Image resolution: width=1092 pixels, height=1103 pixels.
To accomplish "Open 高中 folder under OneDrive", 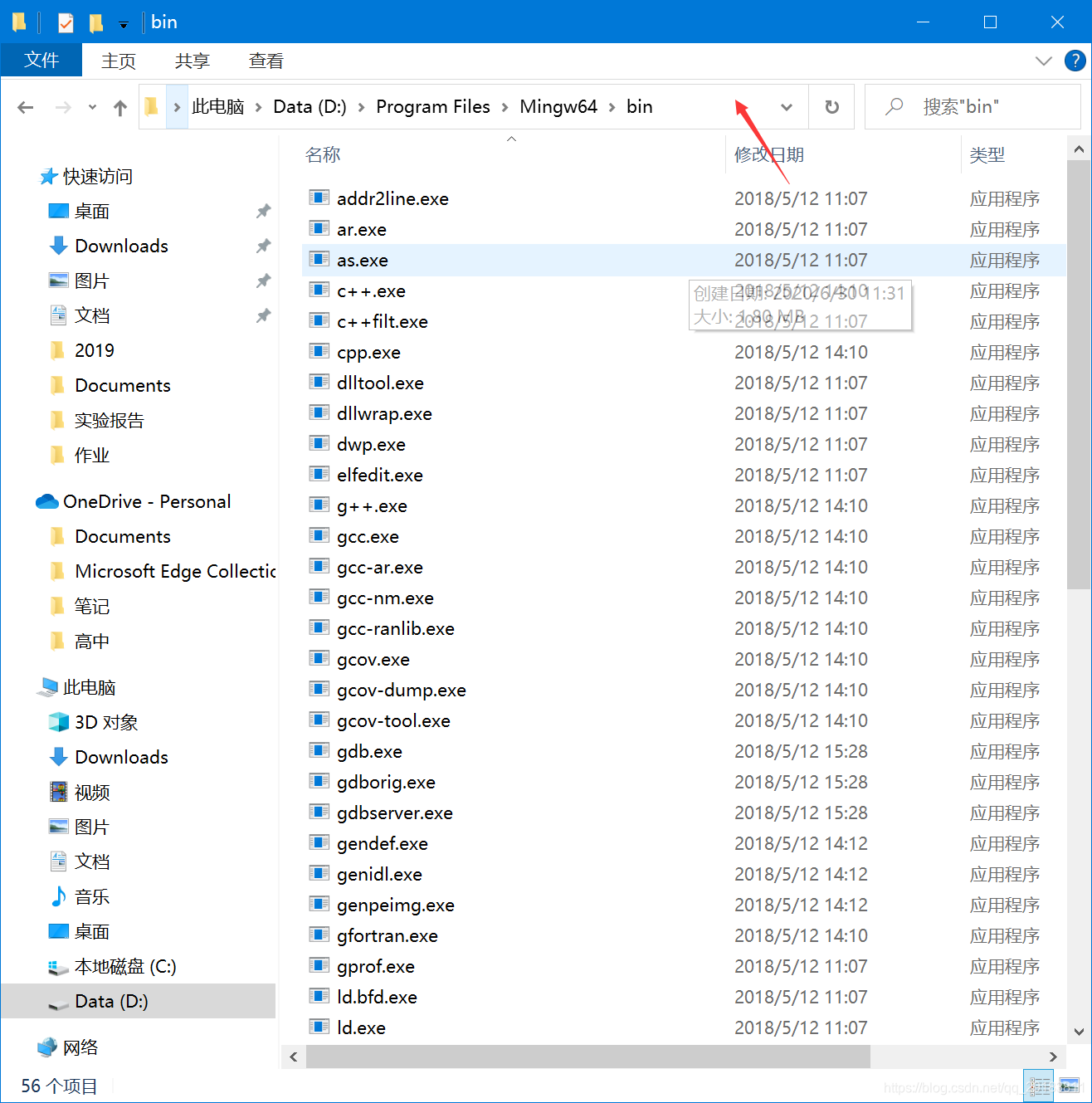I will 92,641.
